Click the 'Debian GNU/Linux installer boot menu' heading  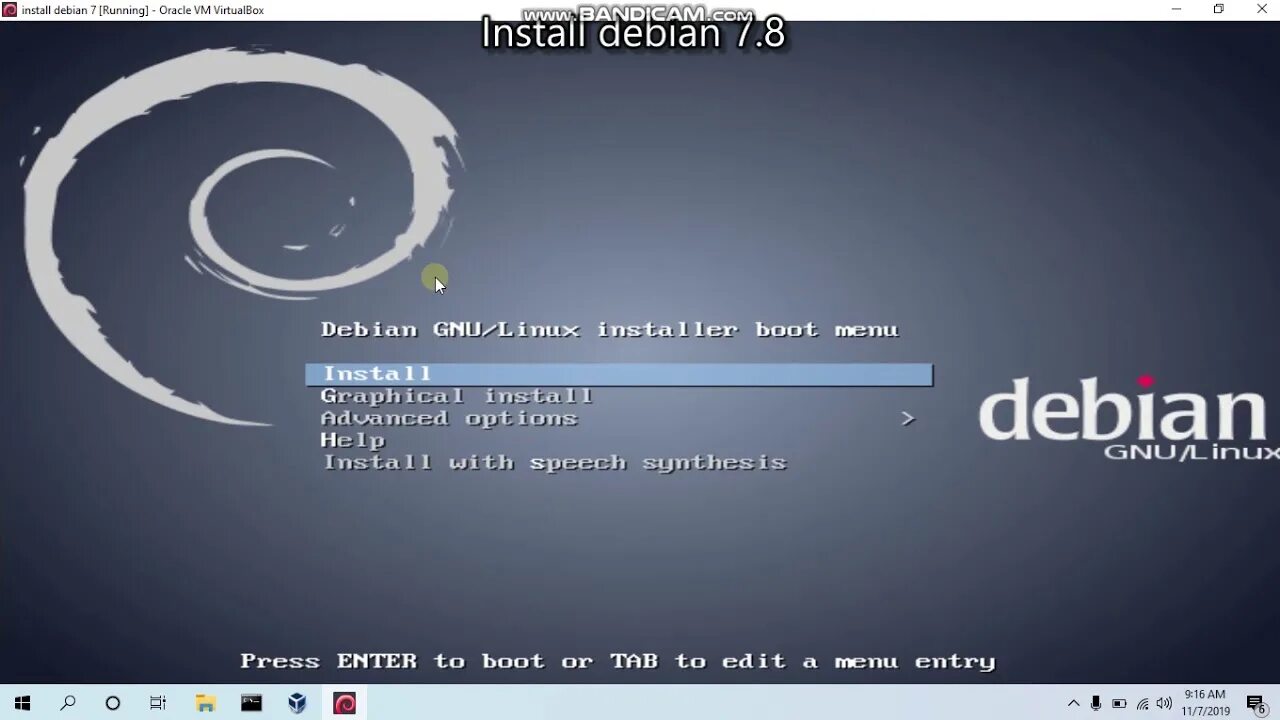coord(610,329)
